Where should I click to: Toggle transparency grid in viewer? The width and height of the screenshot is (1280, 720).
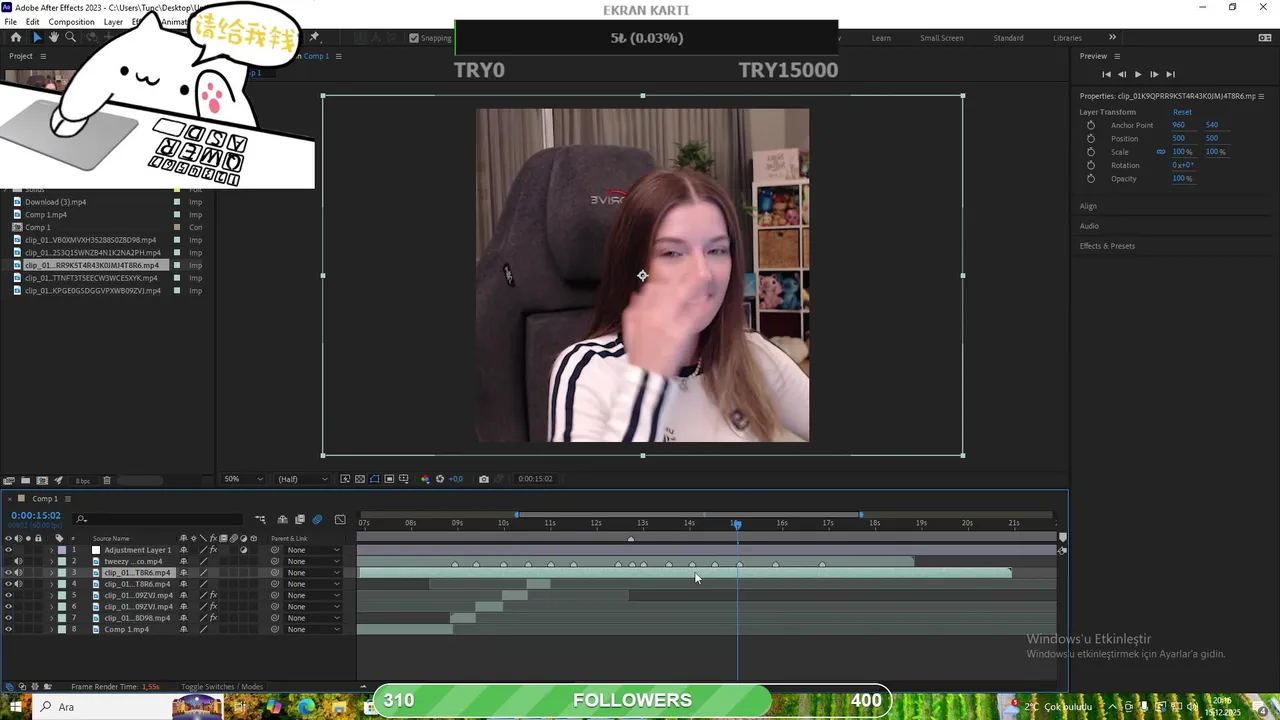[360, 479]
